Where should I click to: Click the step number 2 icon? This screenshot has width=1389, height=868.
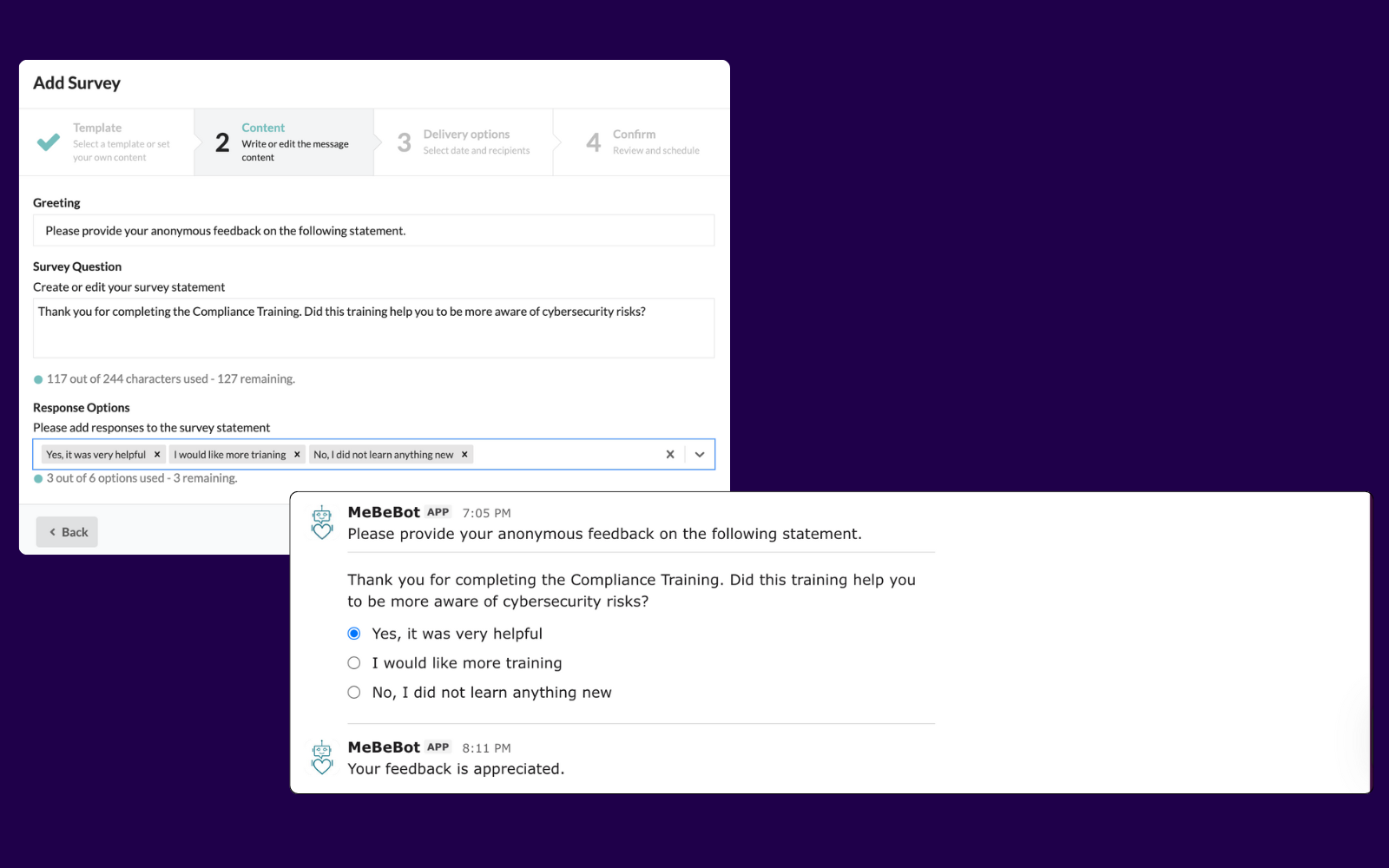tap(223, 142)
